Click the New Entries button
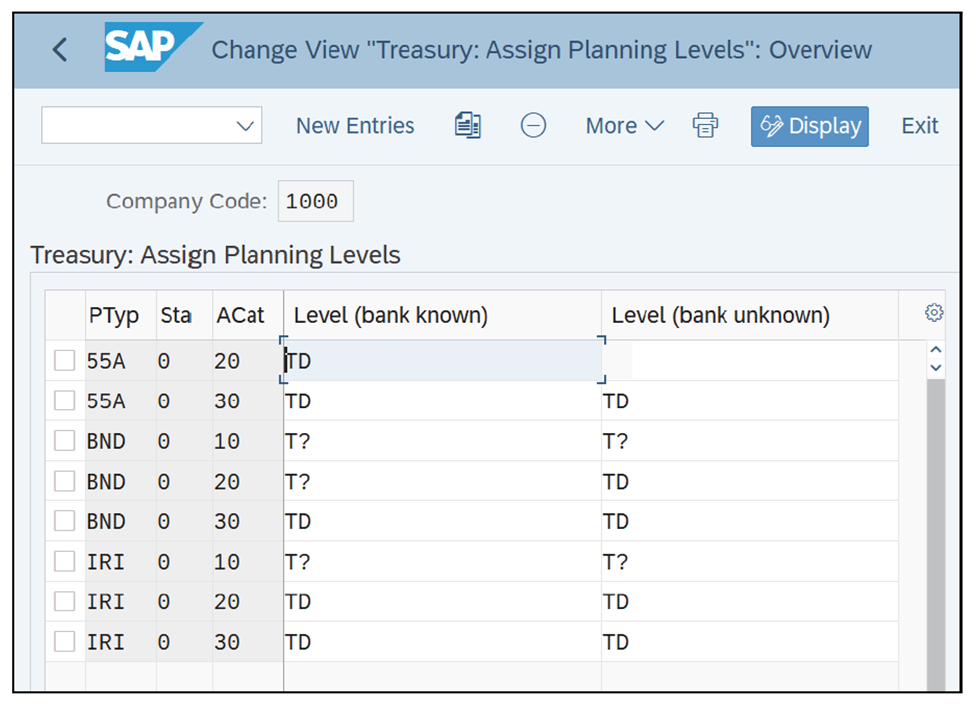 pyautogui.click(x=355, y=125)
